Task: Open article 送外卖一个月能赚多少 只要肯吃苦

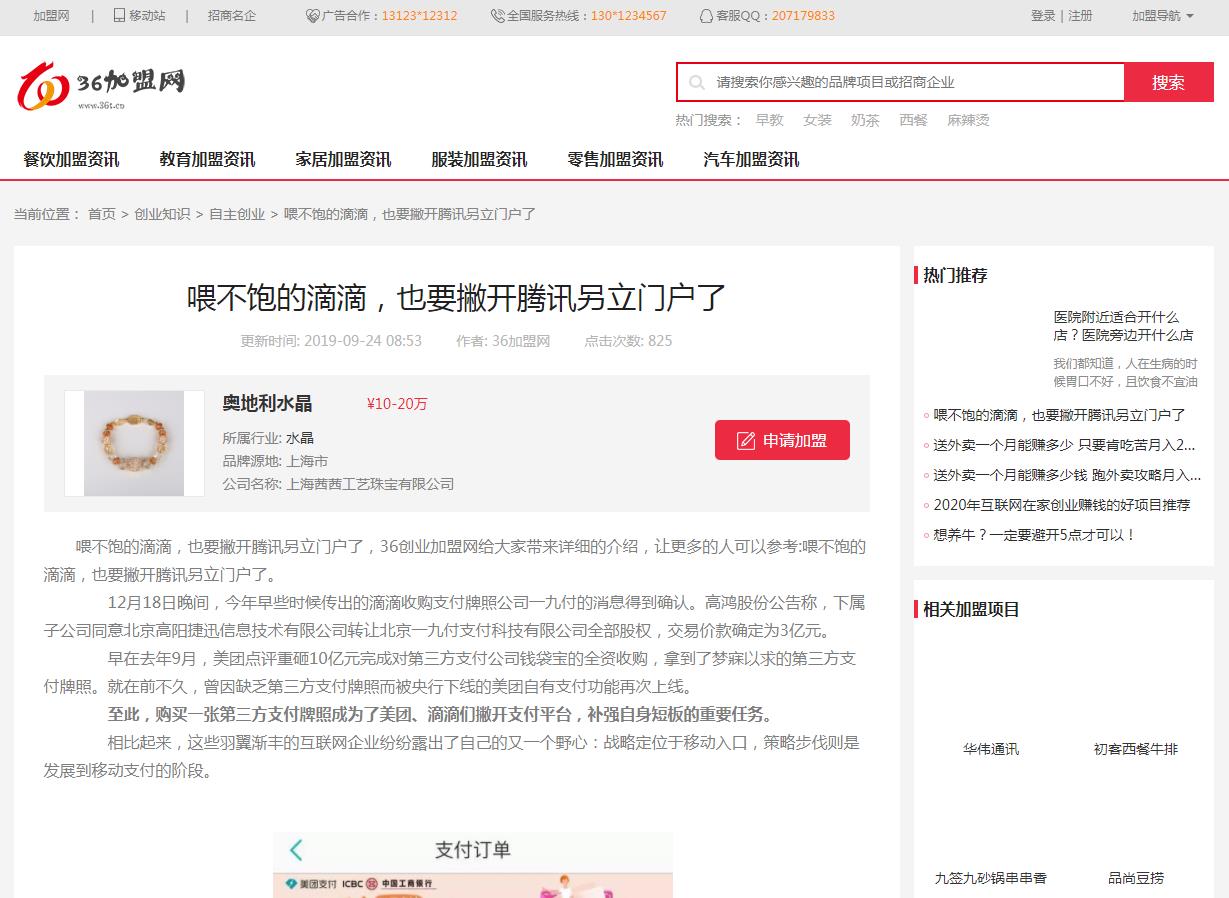Action: 1064,445
